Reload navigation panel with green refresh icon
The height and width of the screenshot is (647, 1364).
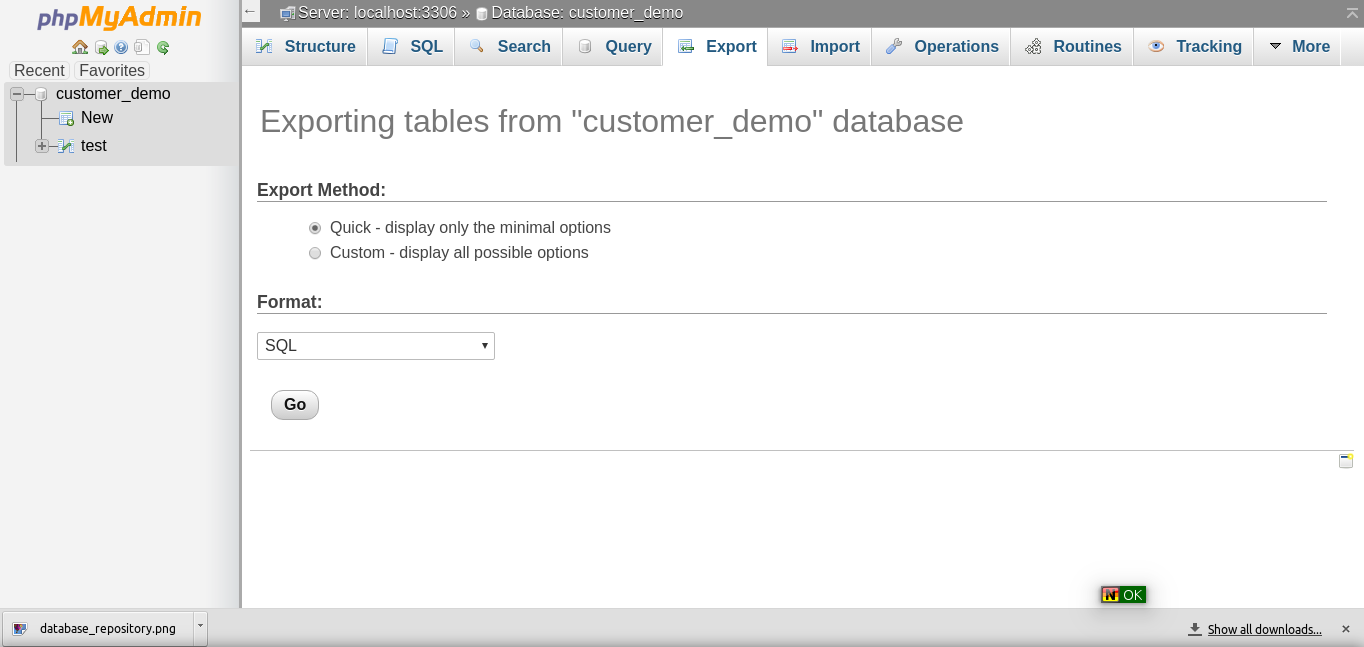coord(163,47)
